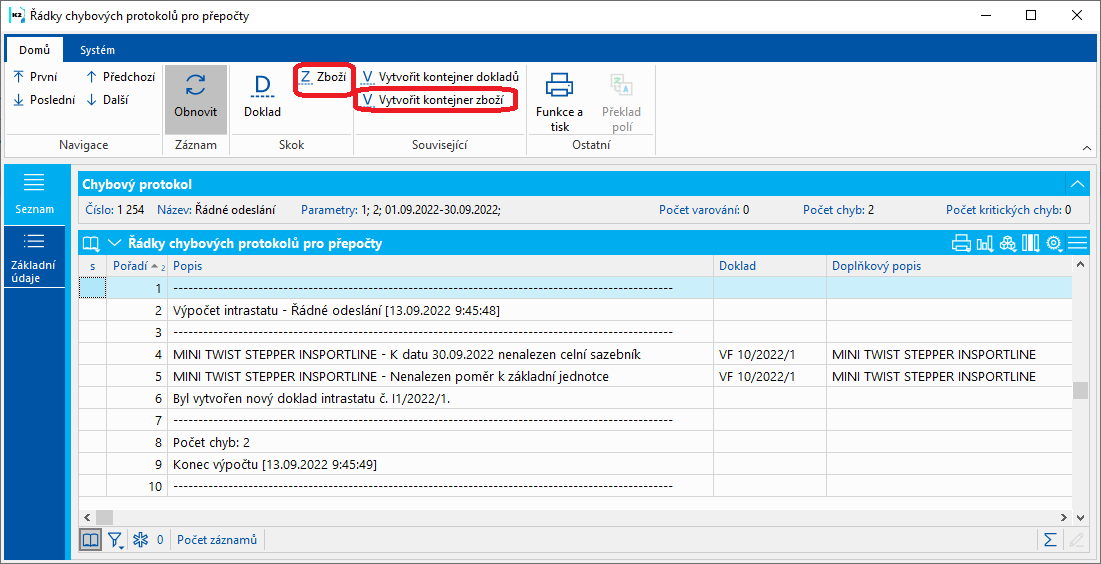The height and width of the screenshot is (564, 1101).
Task: Click row number 1 selector cell
Action: point(92,288)
